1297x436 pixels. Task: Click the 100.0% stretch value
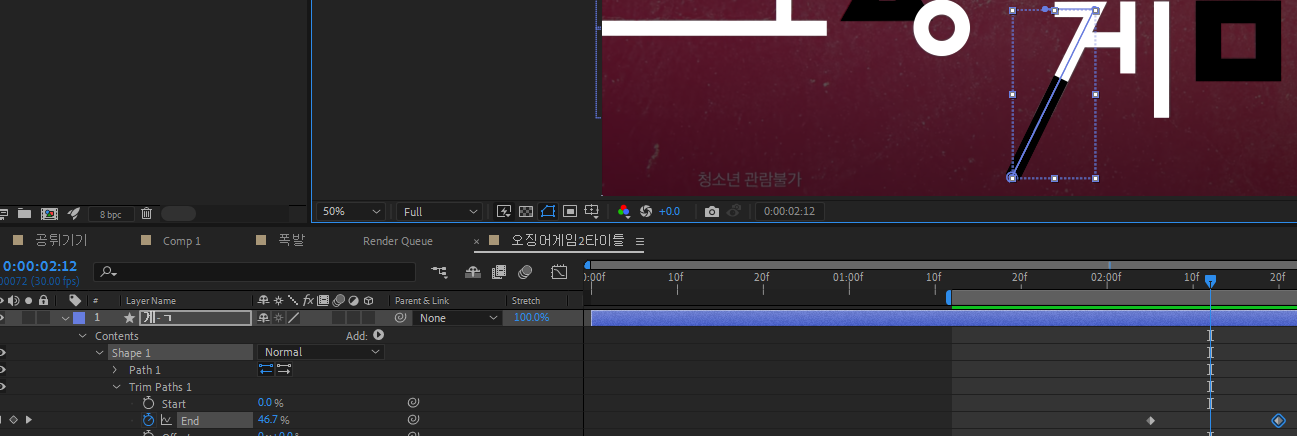pyautogui.click(x=531, y=318)
